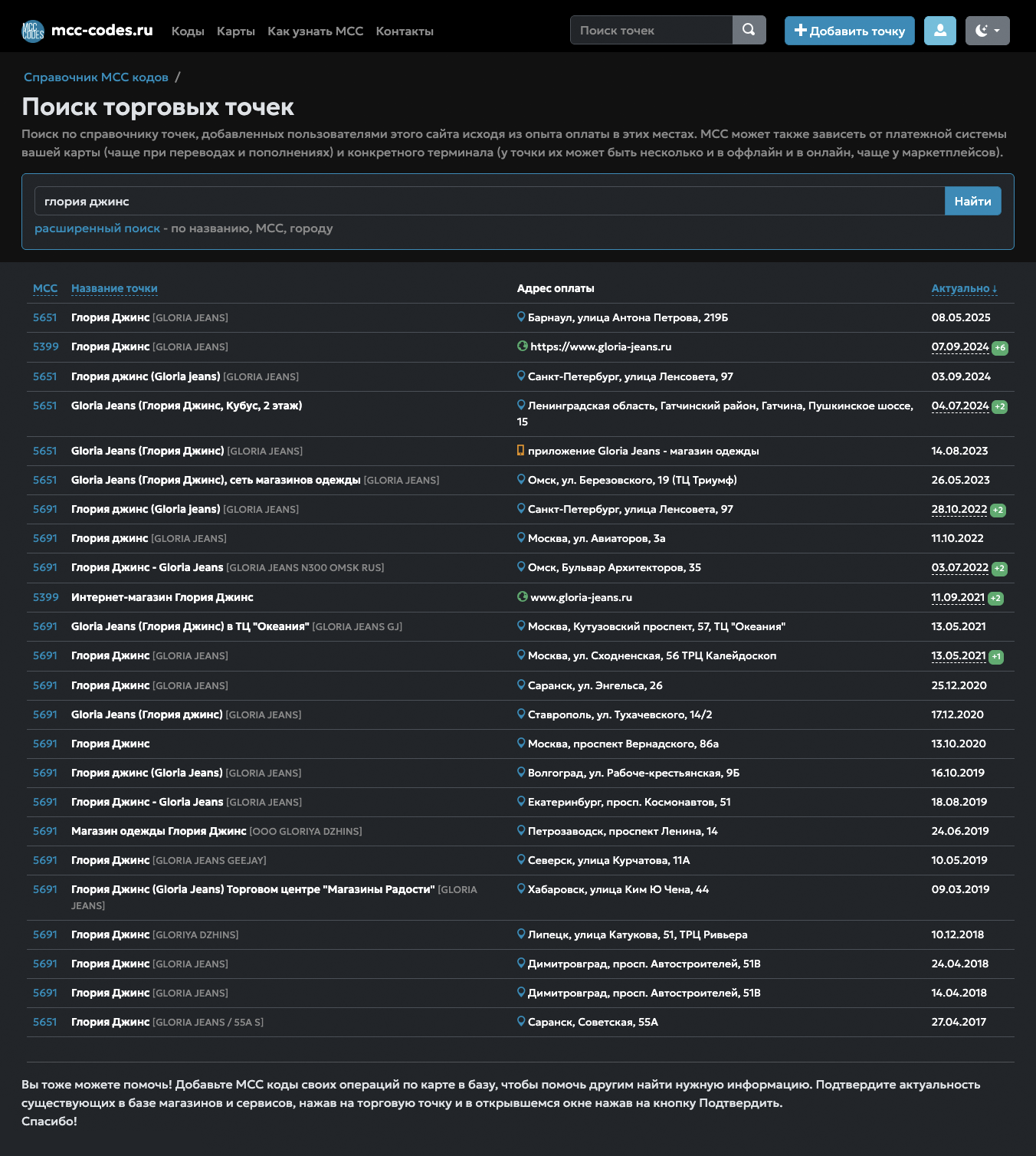
Task: Click map pin icon for Саранск, ул. Энгельса, 26
Action: 521,685
